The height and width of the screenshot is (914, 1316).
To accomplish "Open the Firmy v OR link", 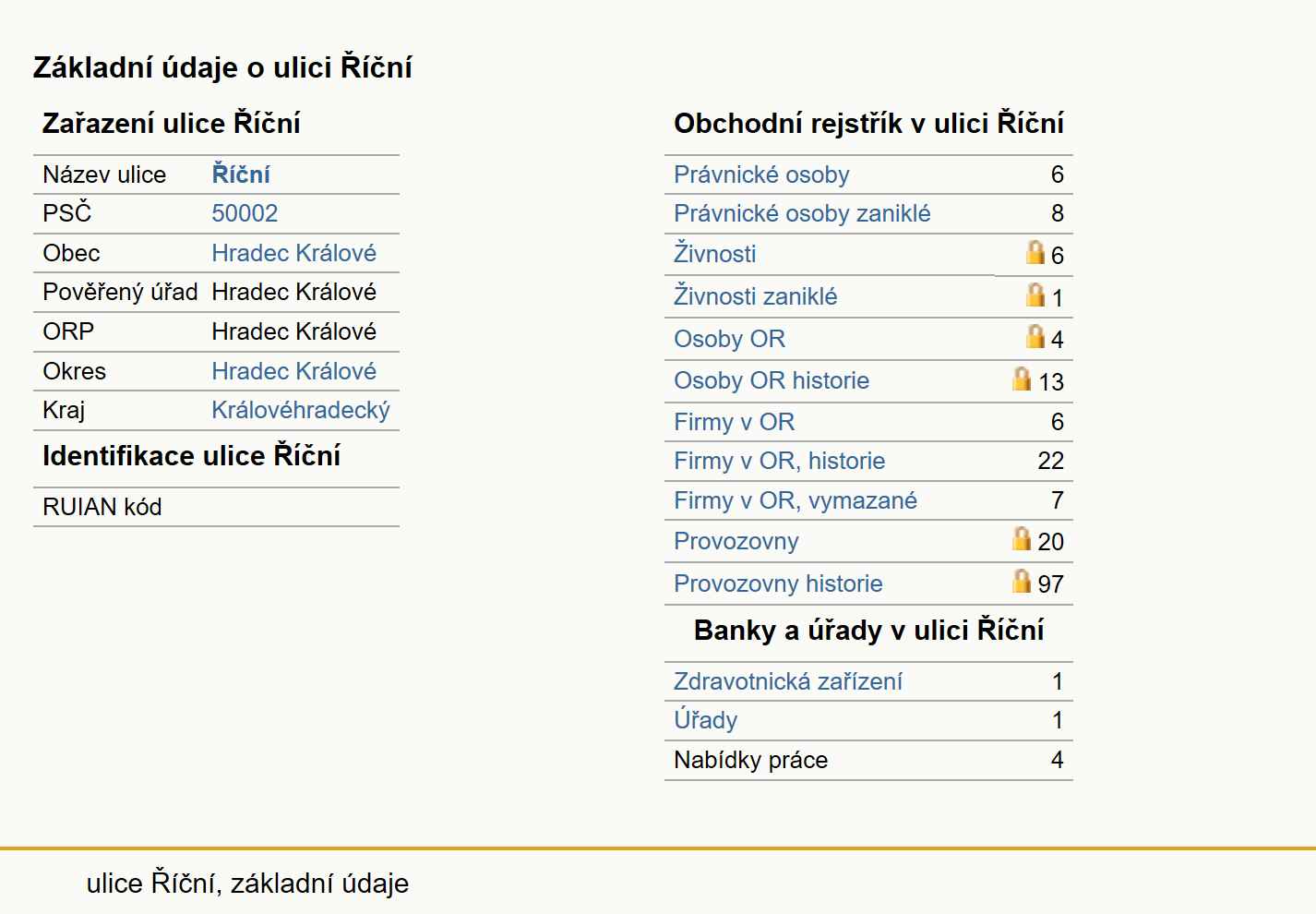I will pos(735,422).
